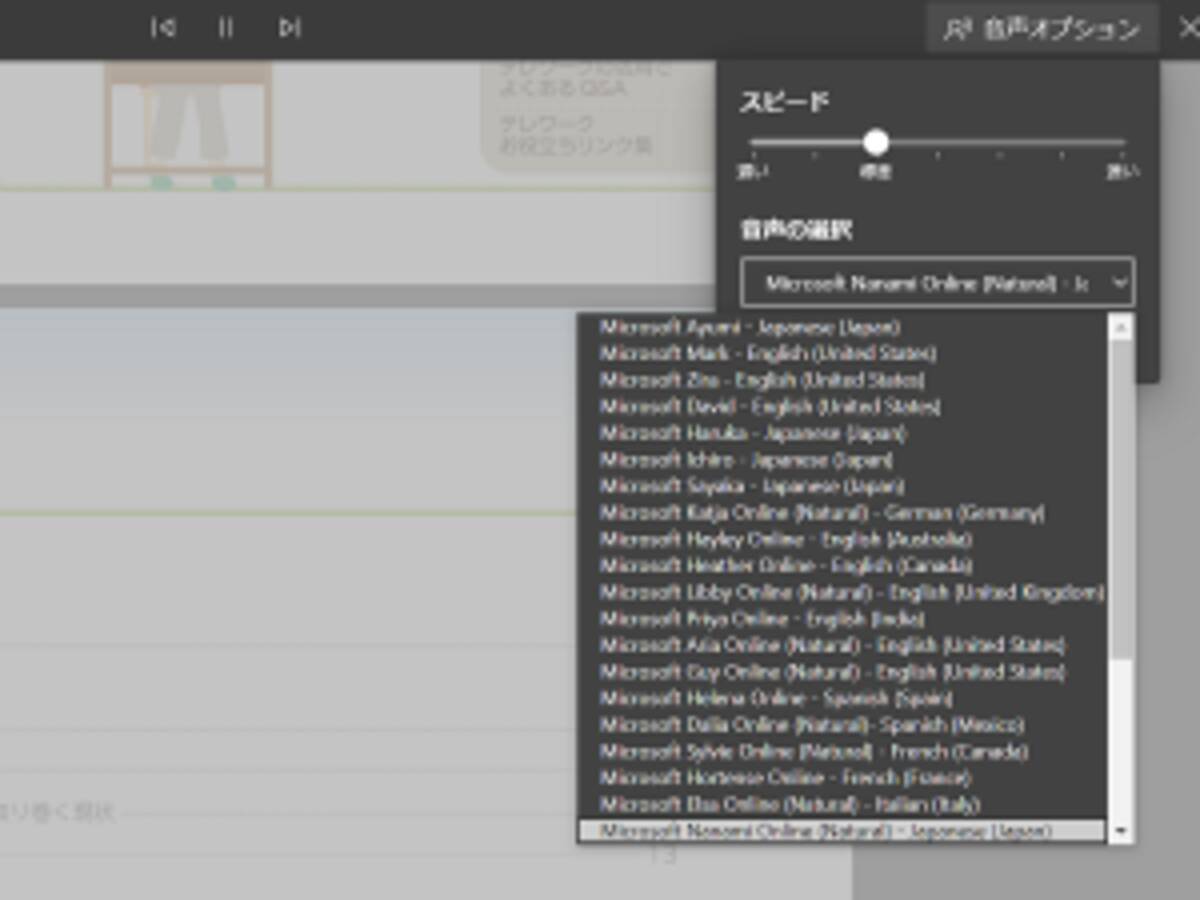This screenshot has height=900, width=1200.
Task: Click the voice list scroll down arrow
Action: point(1121,831)
